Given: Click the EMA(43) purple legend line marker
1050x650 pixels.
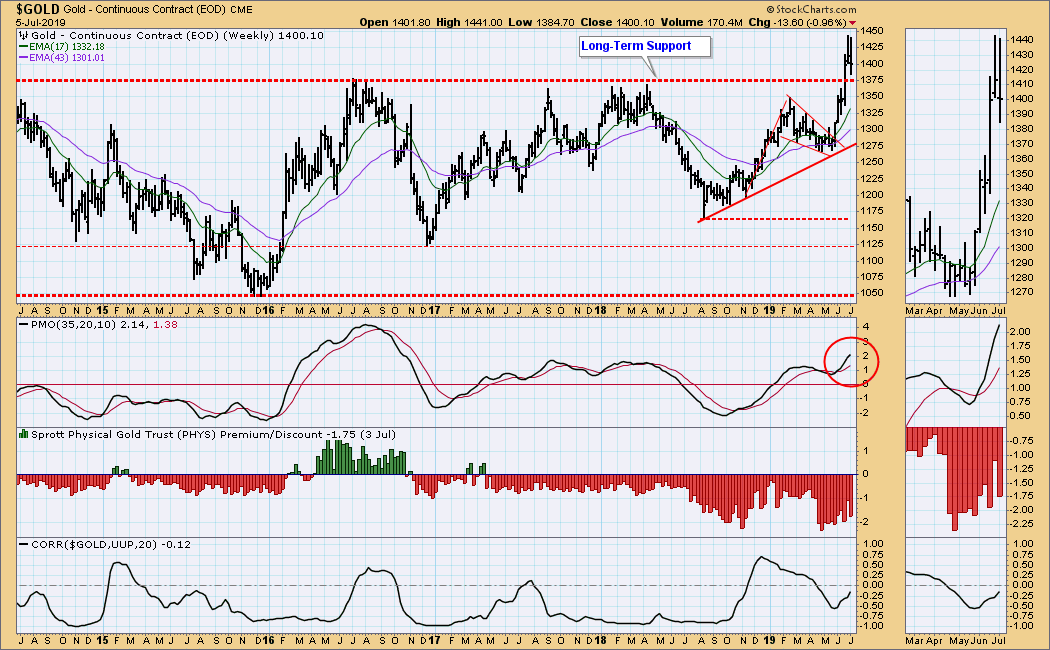Looking at the screenshot, I should coord(23,57).
